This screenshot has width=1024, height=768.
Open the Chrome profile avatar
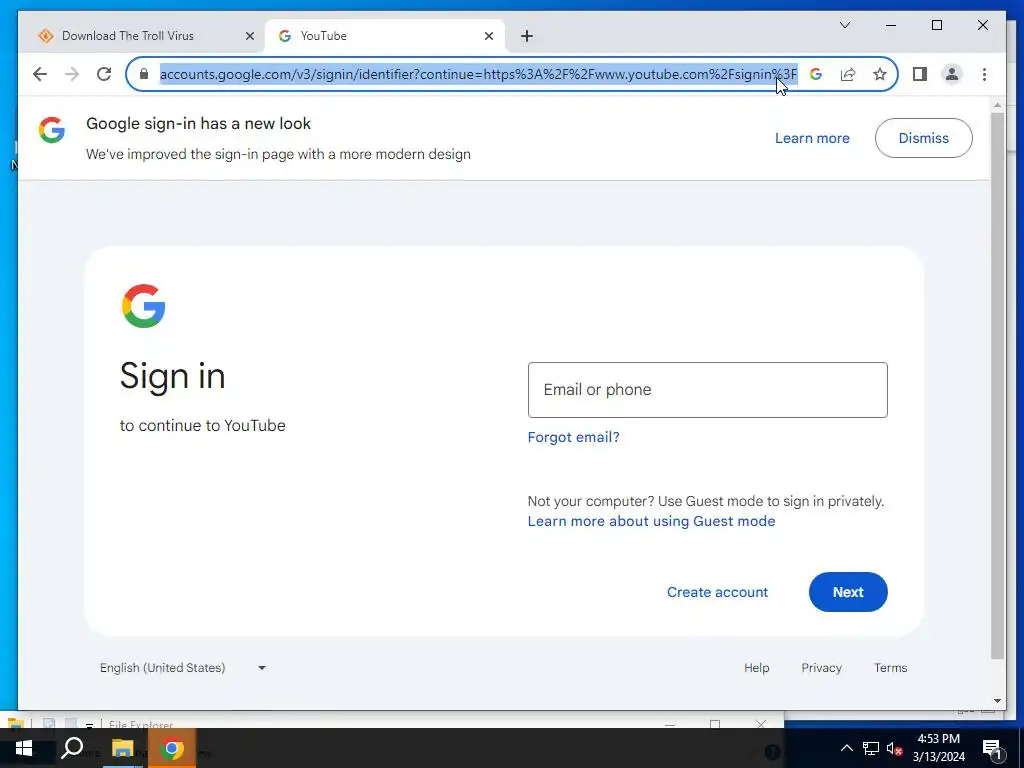click(952, 74)
